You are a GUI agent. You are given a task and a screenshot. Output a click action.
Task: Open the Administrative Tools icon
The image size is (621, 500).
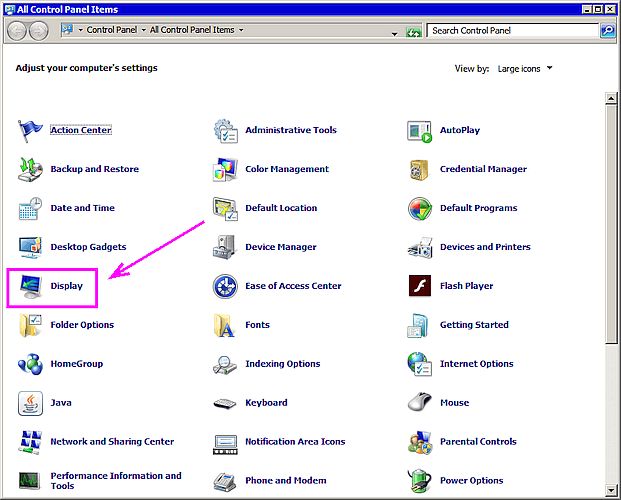coord(225,131)
